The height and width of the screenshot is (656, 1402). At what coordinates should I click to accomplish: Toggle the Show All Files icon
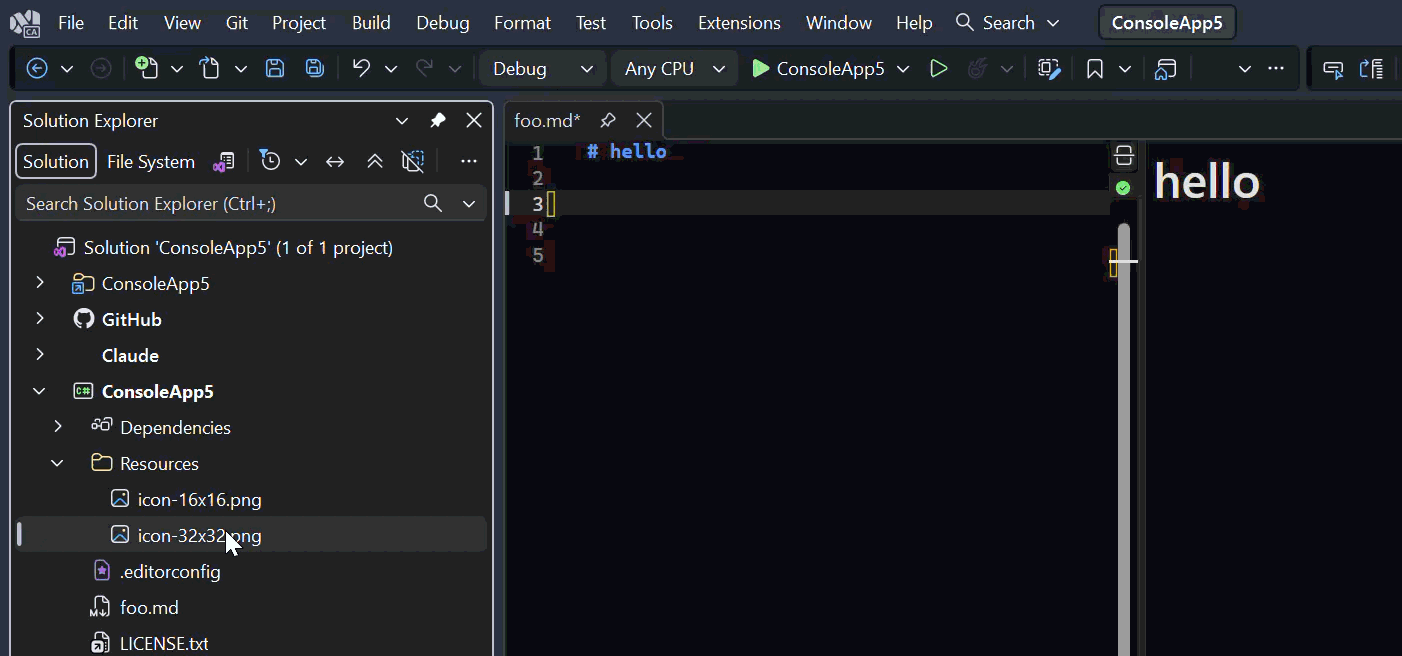(413, 161)
